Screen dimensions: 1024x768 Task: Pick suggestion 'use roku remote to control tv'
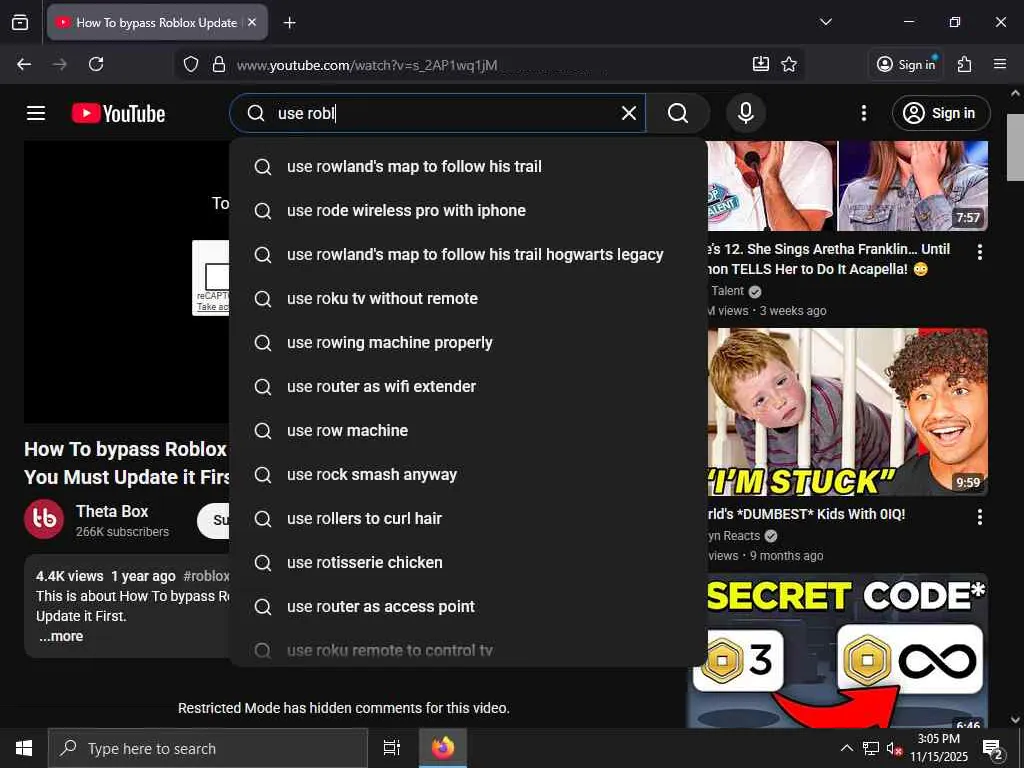468,650
